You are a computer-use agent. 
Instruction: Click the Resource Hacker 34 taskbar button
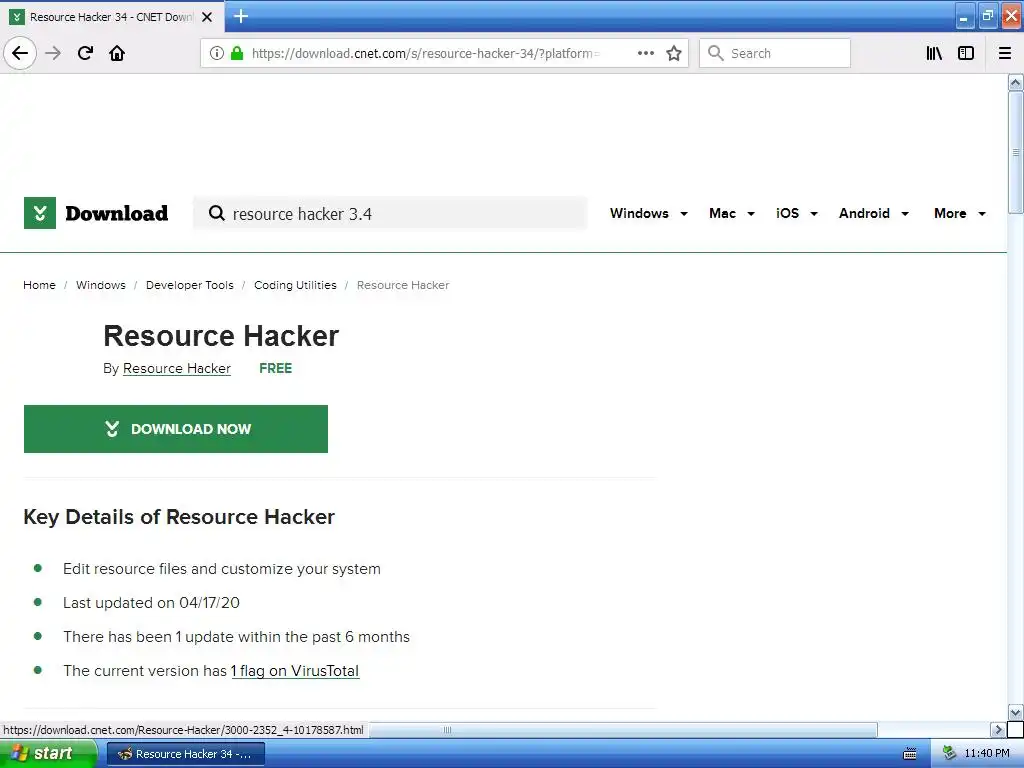185,754
